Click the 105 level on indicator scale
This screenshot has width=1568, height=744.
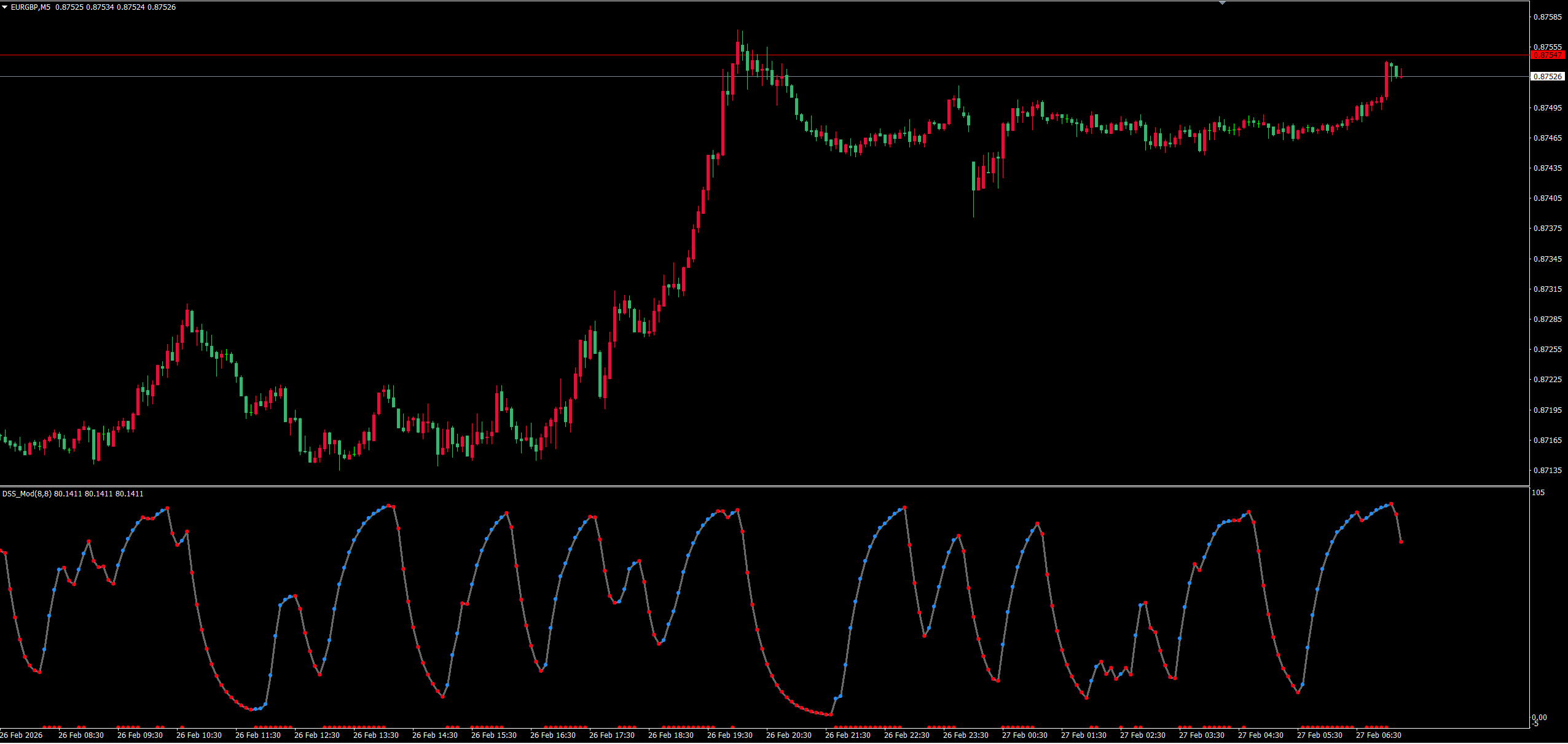[x=1538, y=493]
